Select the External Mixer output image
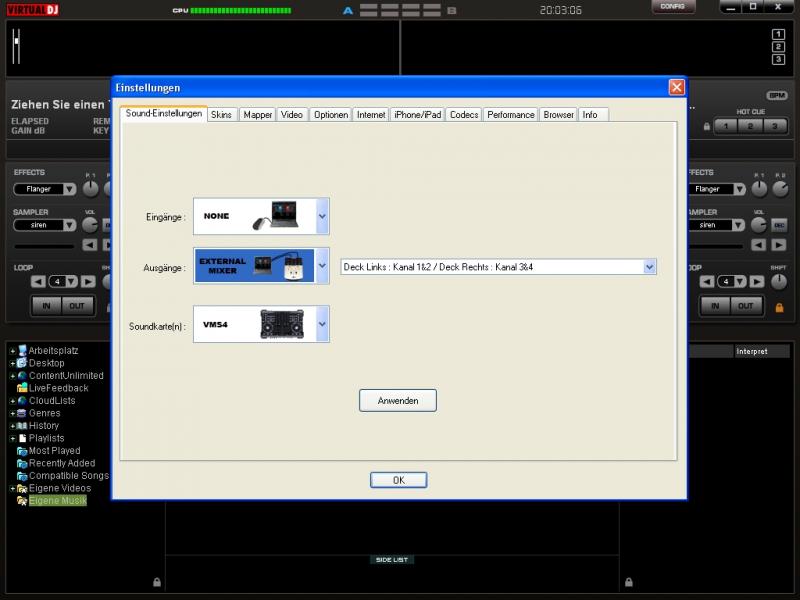 (x=255, y=266)
